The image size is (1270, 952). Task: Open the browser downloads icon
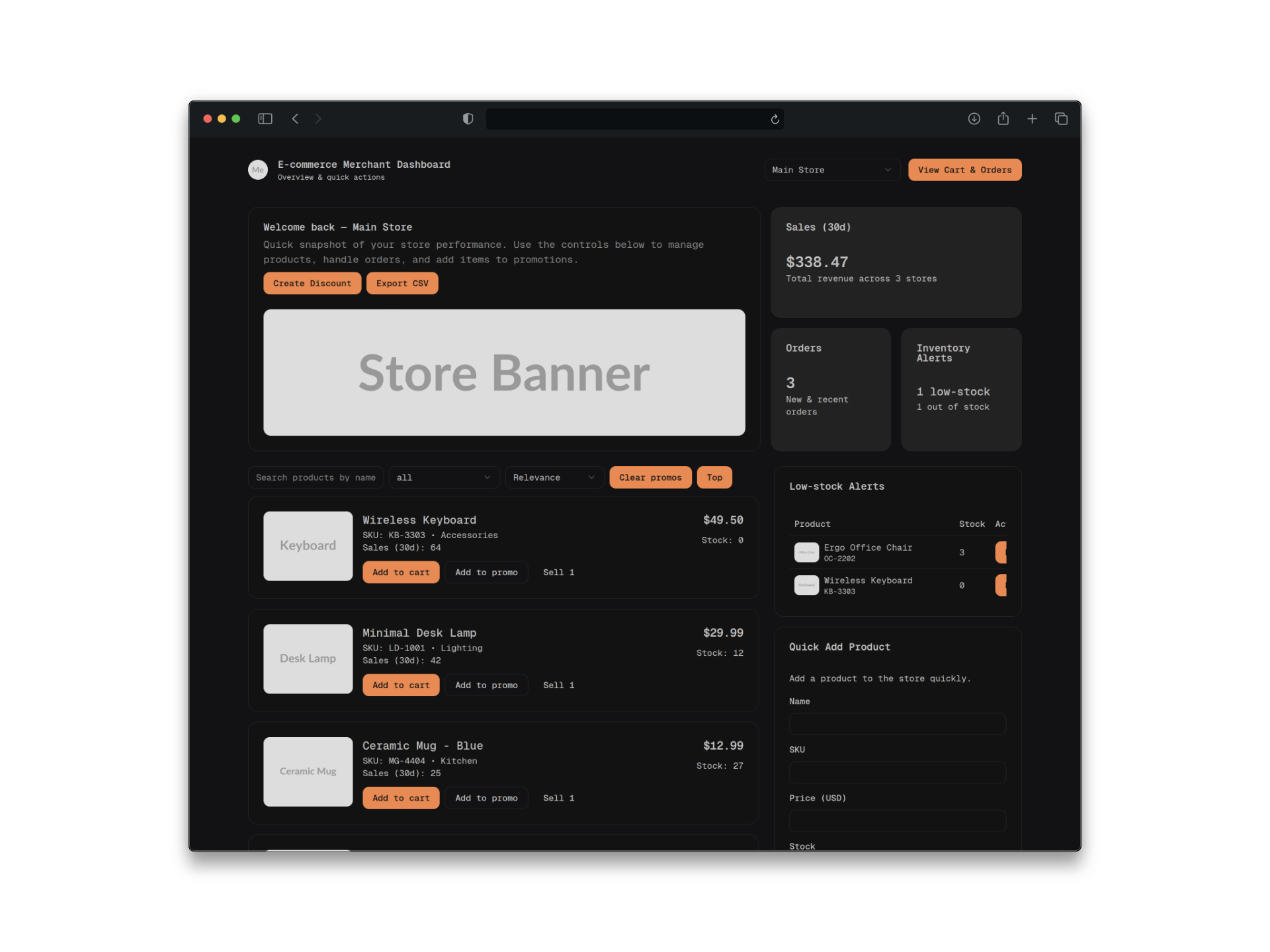[974, 119]
